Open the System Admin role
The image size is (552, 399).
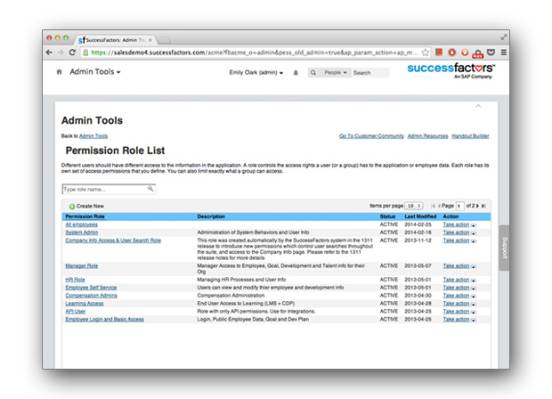point(82,232)
